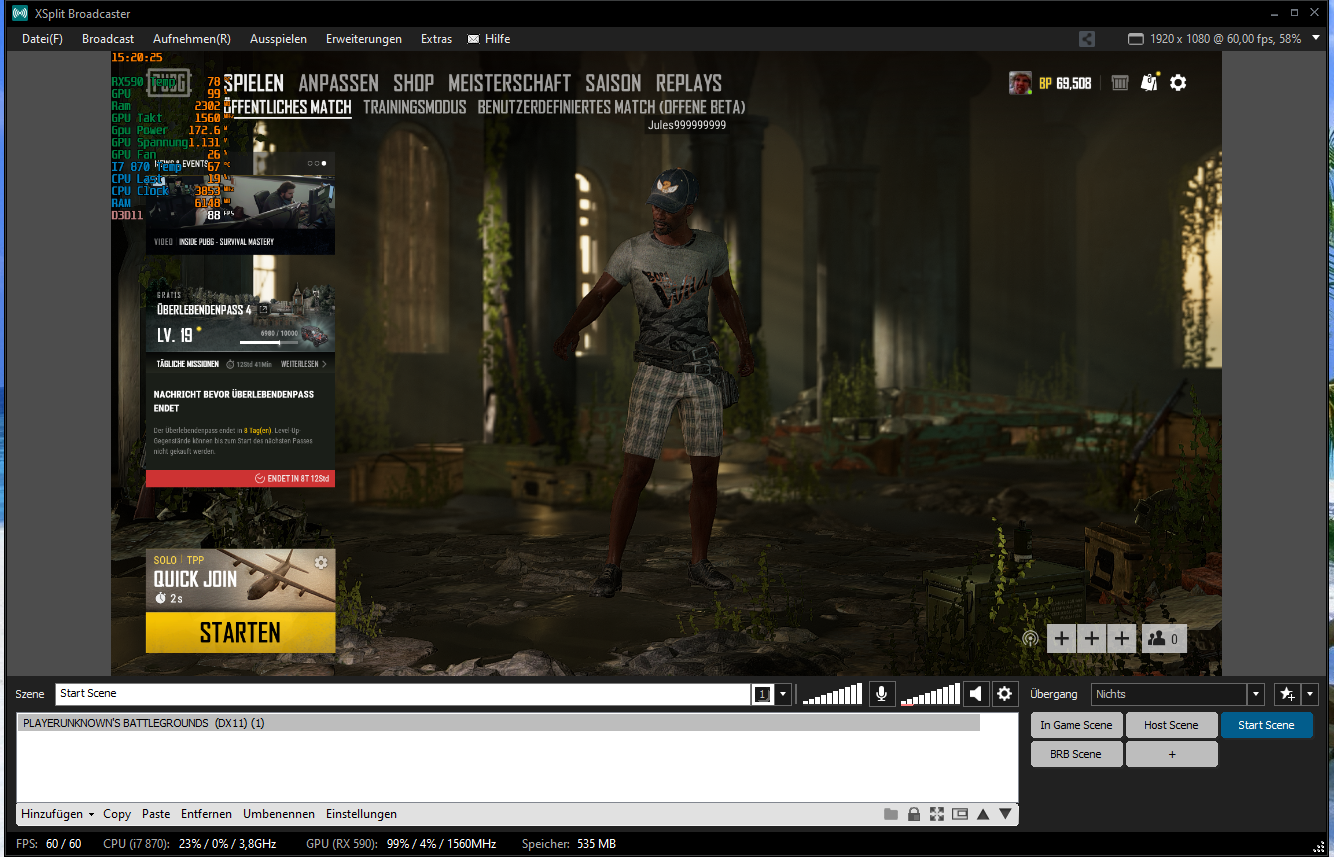Click the add favorite transition star icon
Screen dimensions: 1334x857
click(1287, 694)
